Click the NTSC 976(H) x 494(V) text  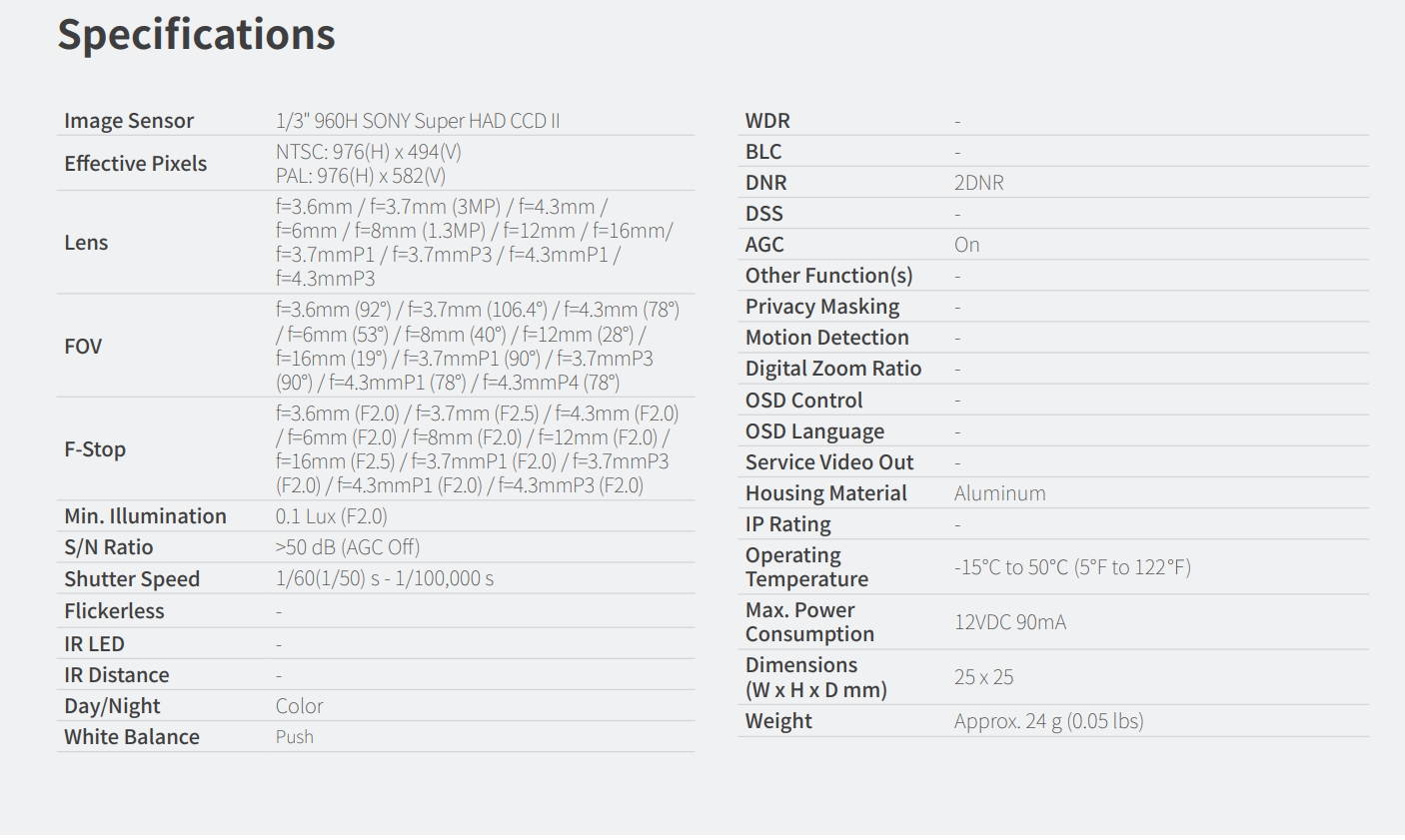(368, 152)
